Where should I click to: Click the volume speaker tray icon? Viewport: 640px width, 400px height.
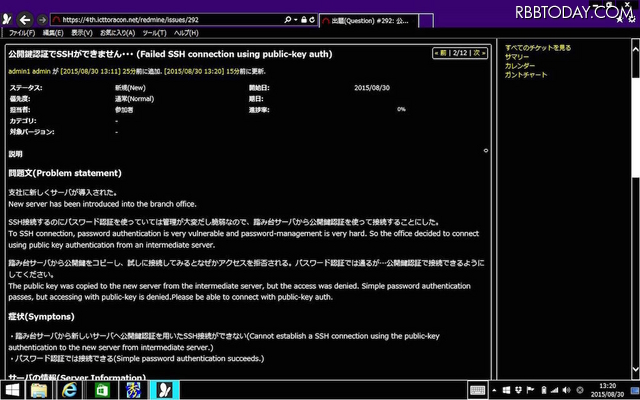point(567,391)
